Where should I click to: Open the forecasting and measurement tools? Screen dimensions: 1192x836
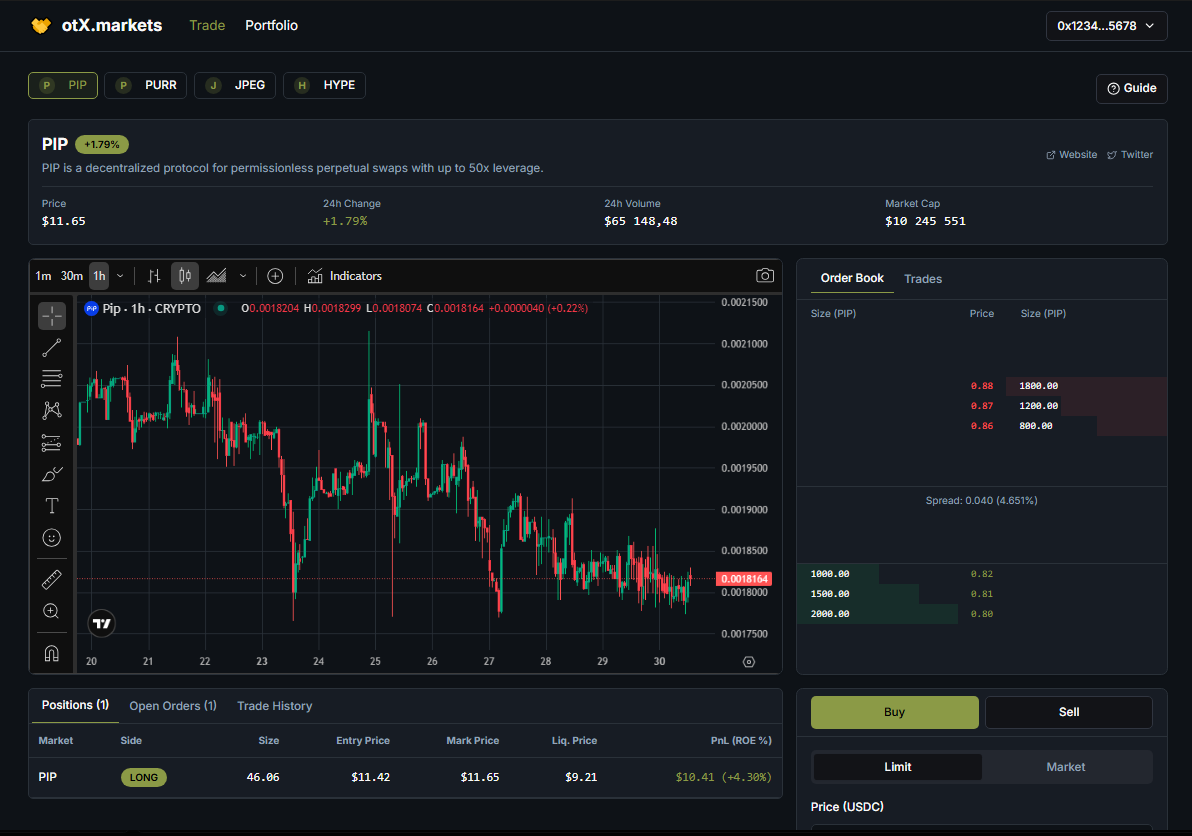(52, 442)
